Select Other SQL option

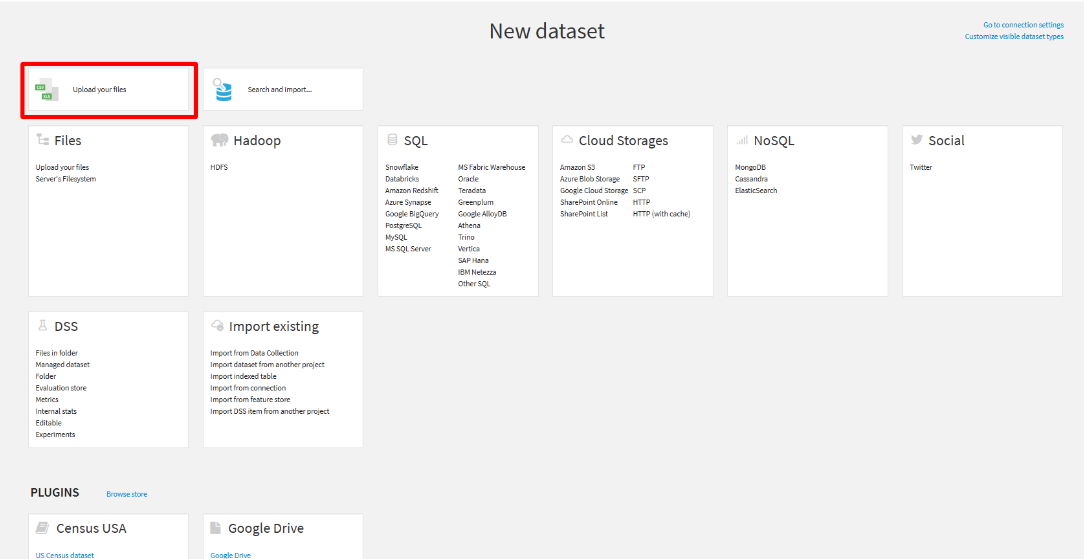click(474, 284)
